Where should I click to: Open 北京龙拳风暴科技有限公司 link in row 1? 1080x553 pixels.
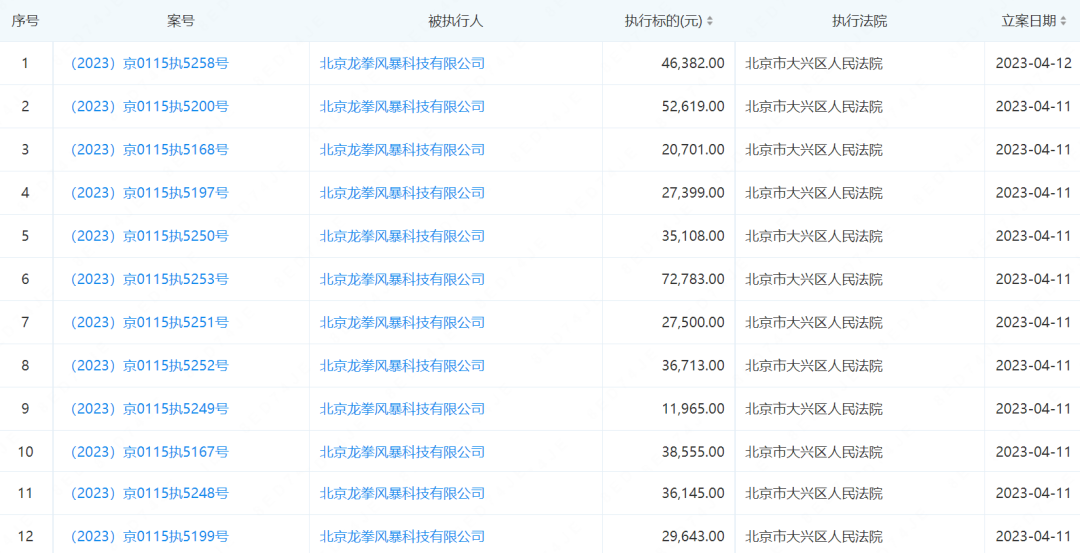click(x=402, y=64)
